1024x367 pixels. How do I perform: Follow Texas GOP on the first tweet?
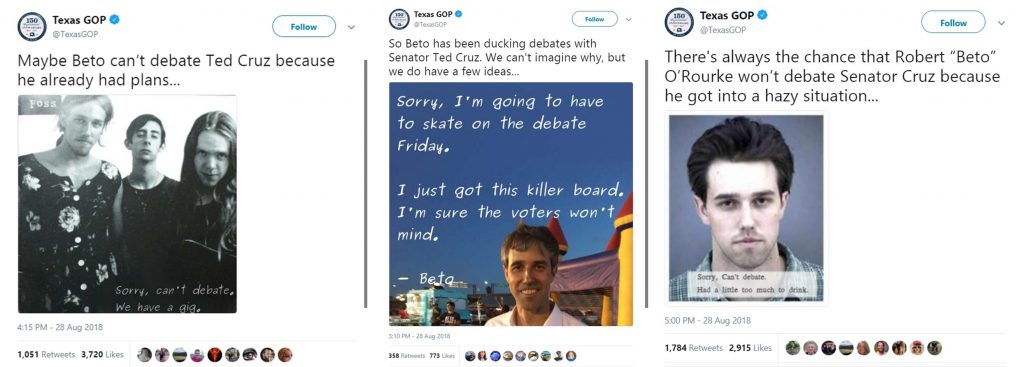click(304, 26)
